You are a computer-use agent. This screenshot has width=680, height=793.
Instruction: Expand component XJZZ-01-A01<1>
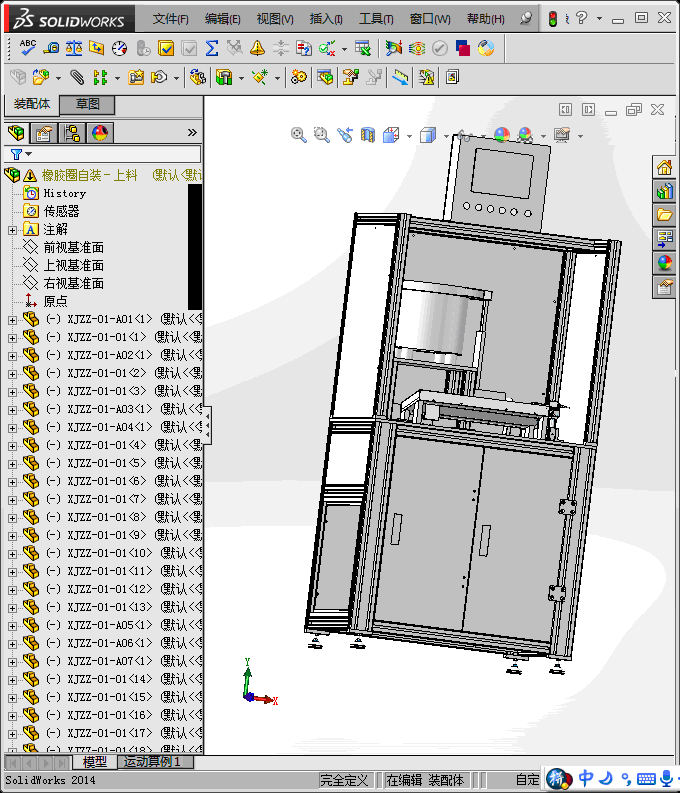12,320
